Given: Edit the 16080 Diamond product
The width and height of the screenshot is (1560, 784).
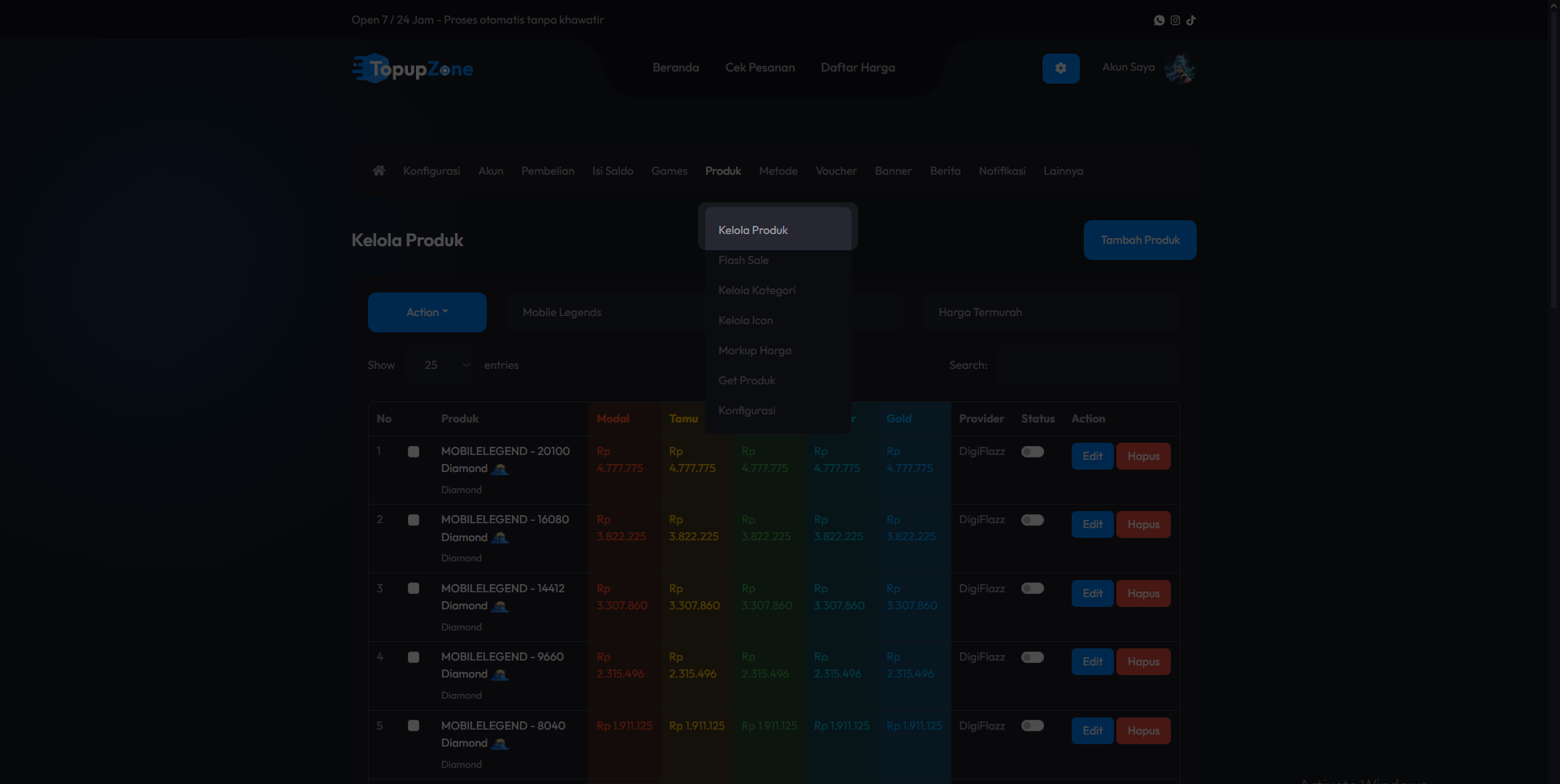Looking at the screenshot, I should (1093, 524).
